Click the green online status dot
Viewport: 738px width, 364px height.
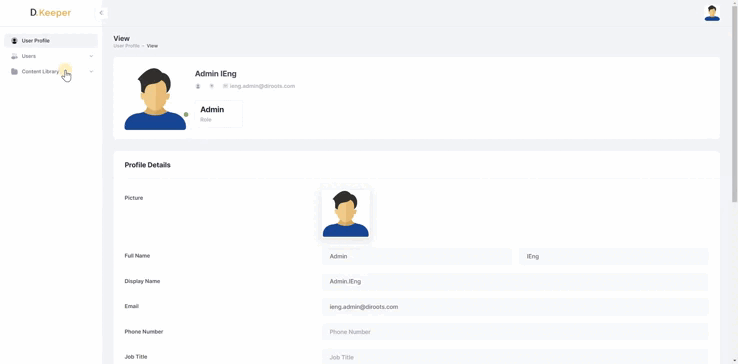(x=186, y=114)
